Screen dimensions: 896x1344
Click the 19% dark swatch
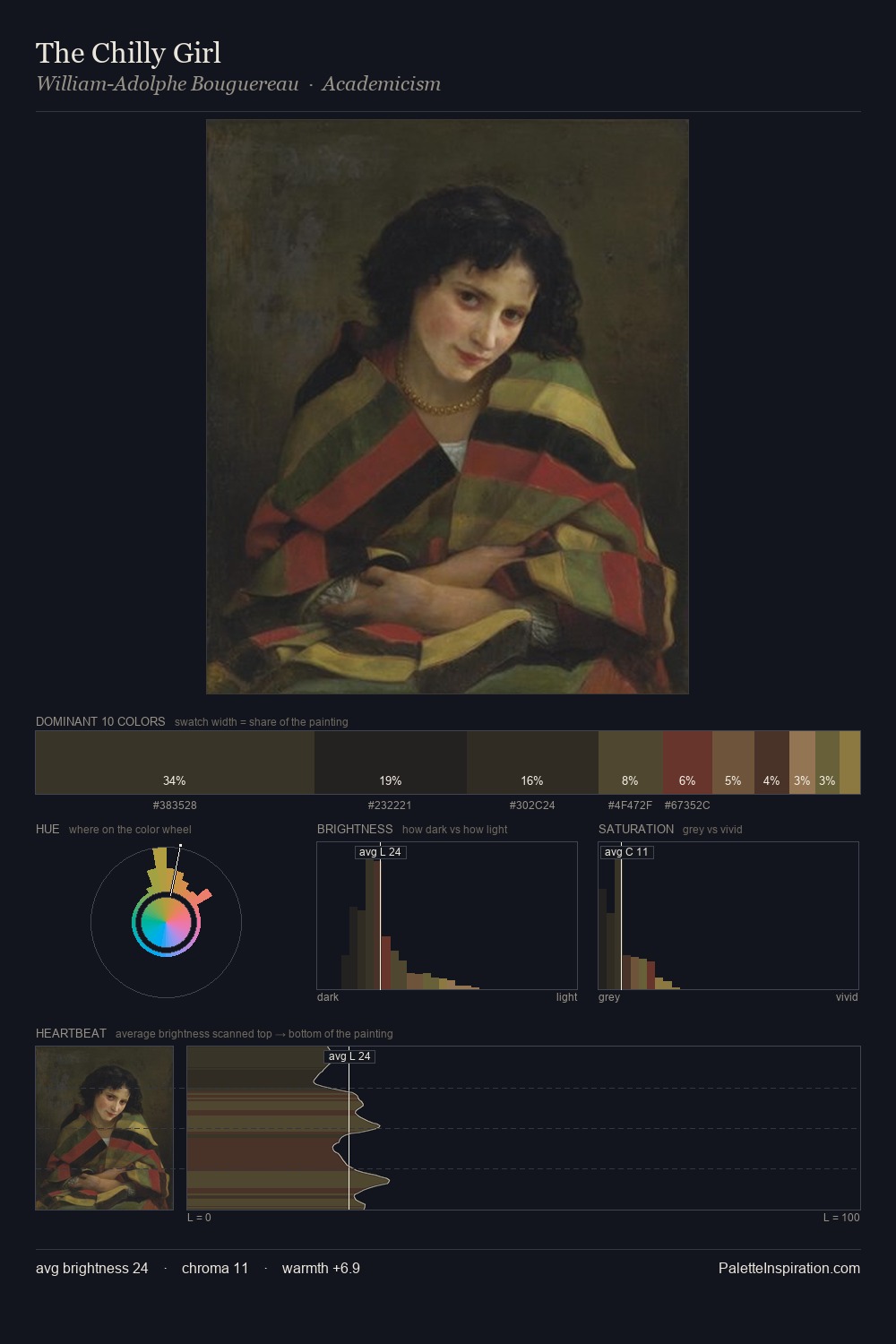pos(391,762)
